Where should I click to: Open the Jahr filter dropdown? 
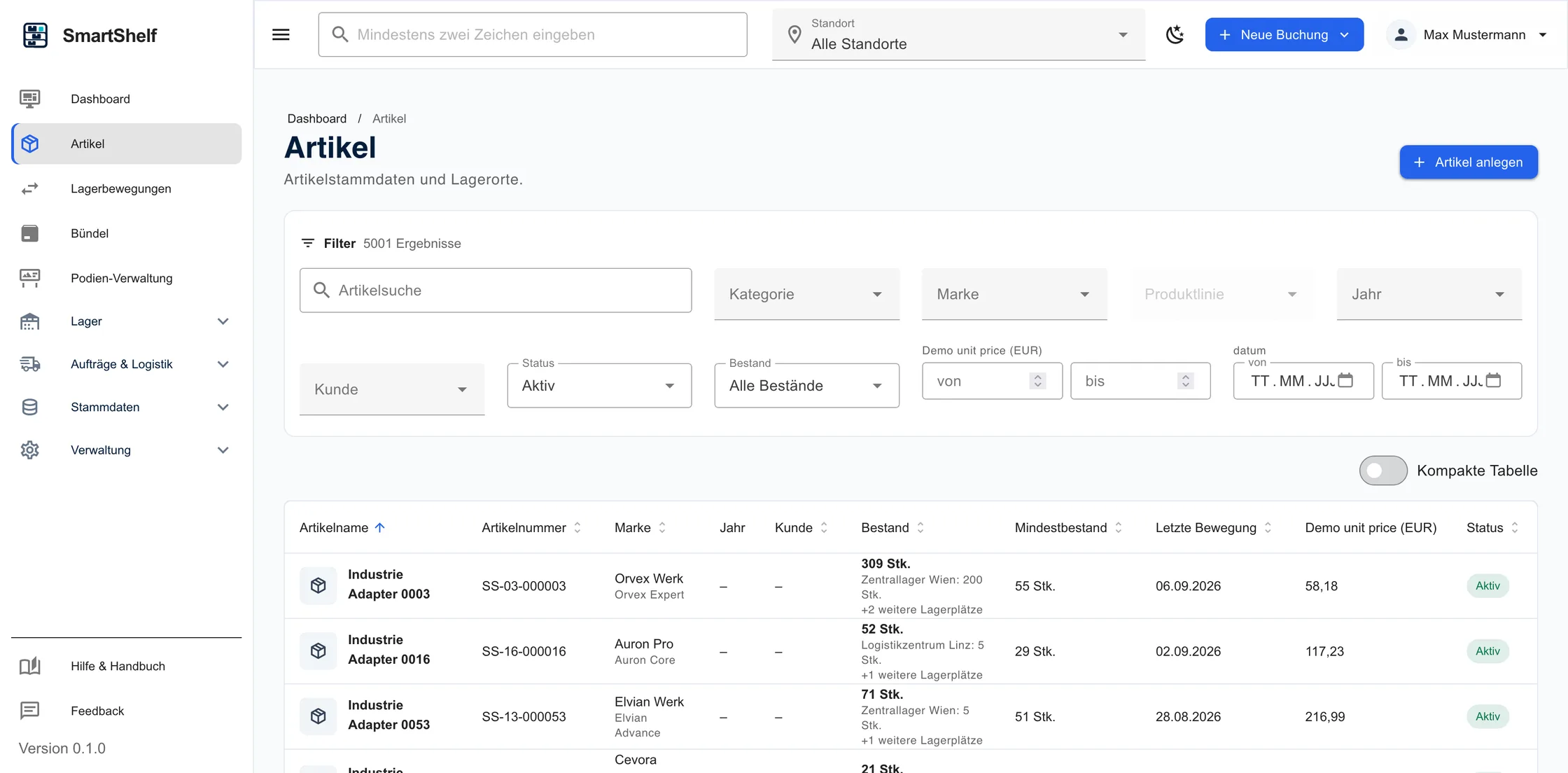(1429, 294)
